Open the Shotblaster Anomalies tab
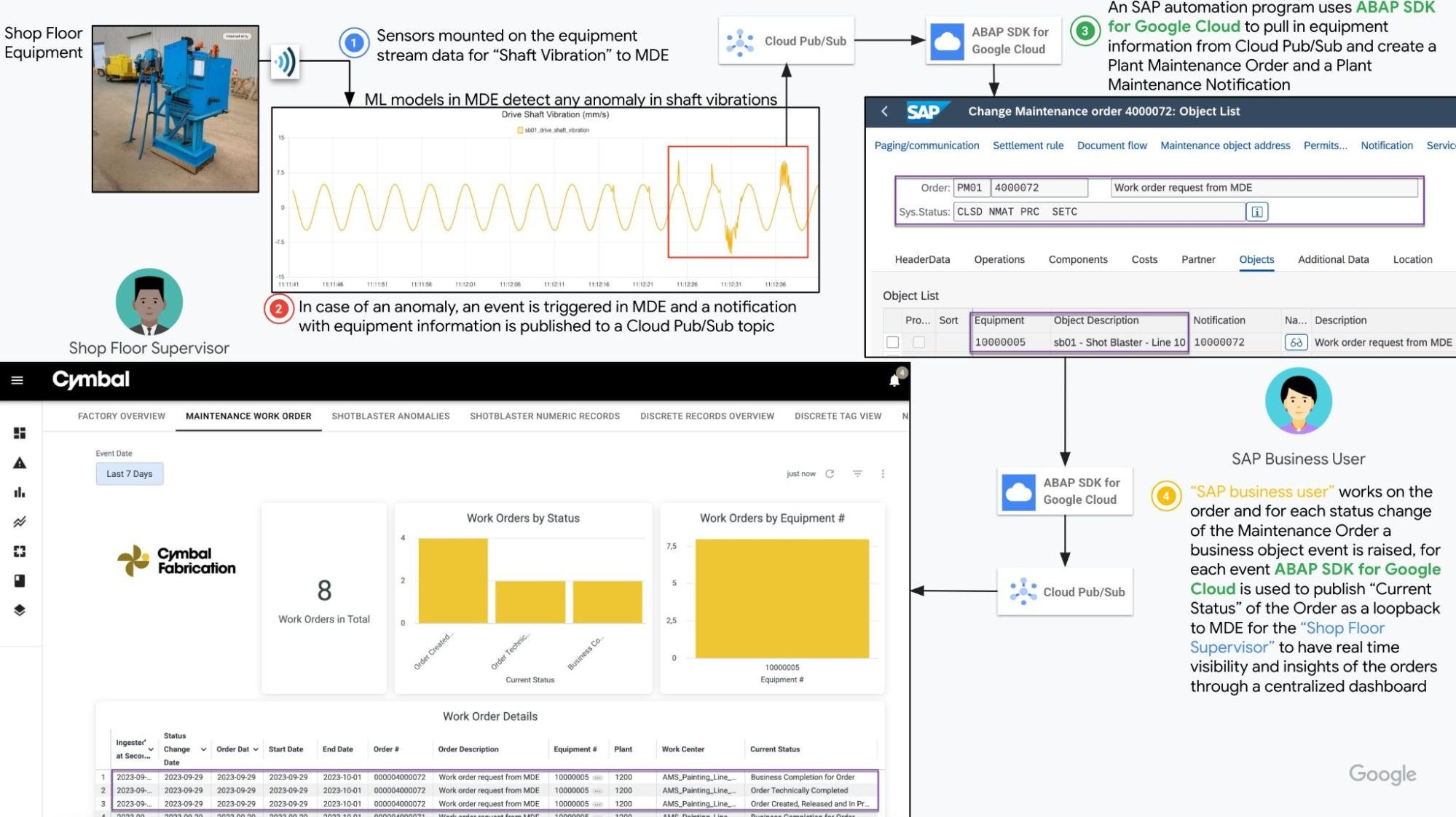Screen dimensions: 1456x817 point(390,417)
